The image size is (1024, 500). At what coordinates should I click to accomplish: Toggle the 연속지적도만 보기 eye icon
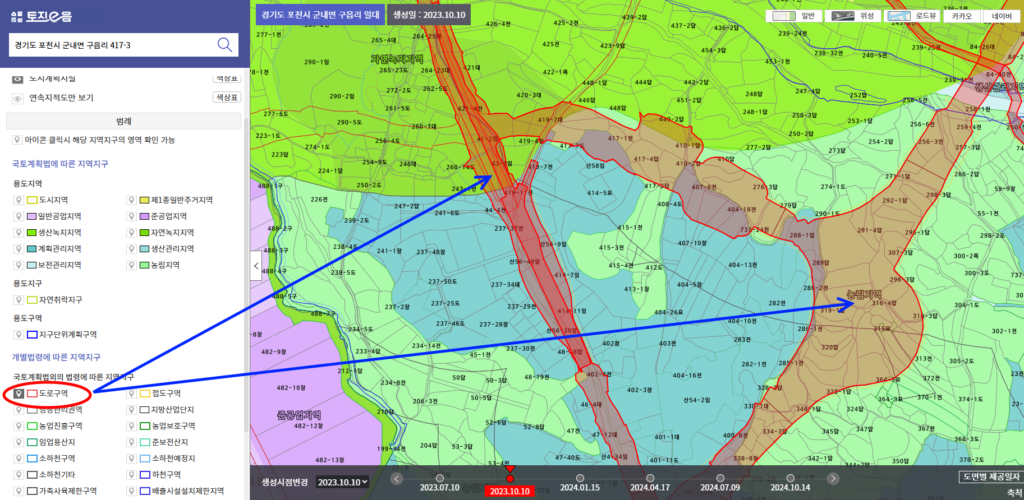point(17,98)
